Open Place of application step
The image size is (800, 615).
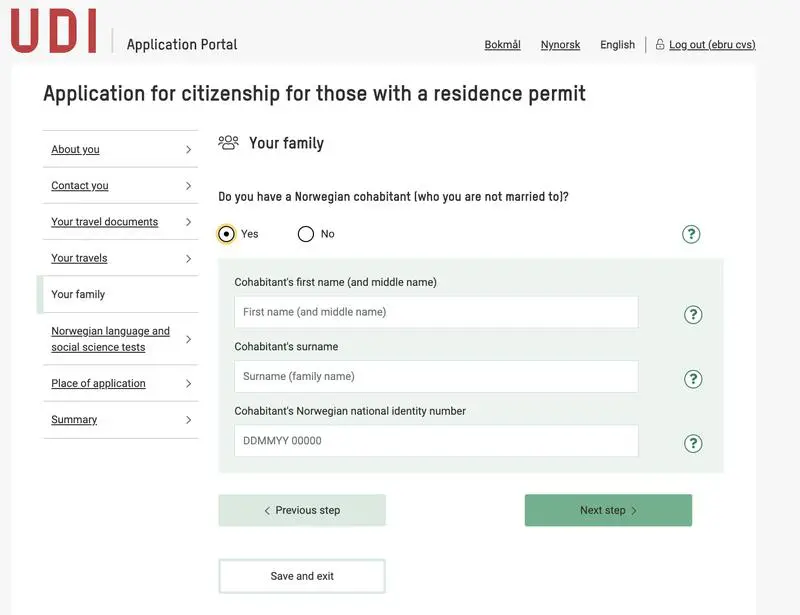coord(98,384)
